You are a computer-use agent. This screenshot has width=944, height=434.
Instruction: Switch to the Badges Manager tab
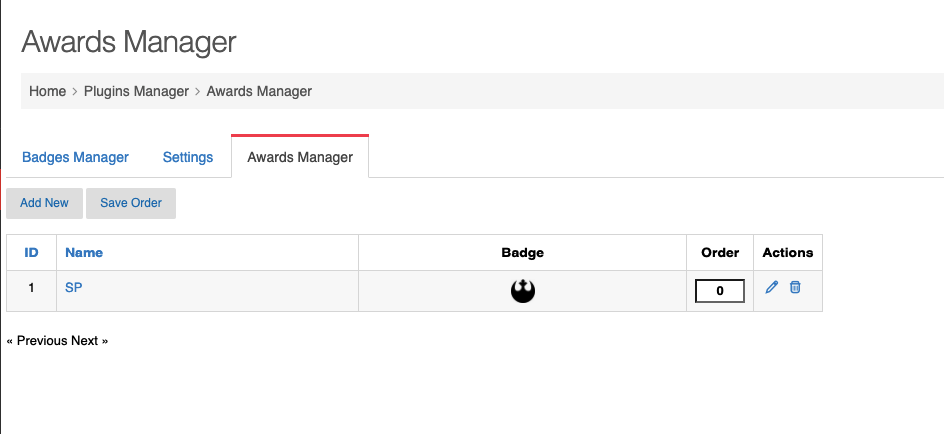[75, 157]
